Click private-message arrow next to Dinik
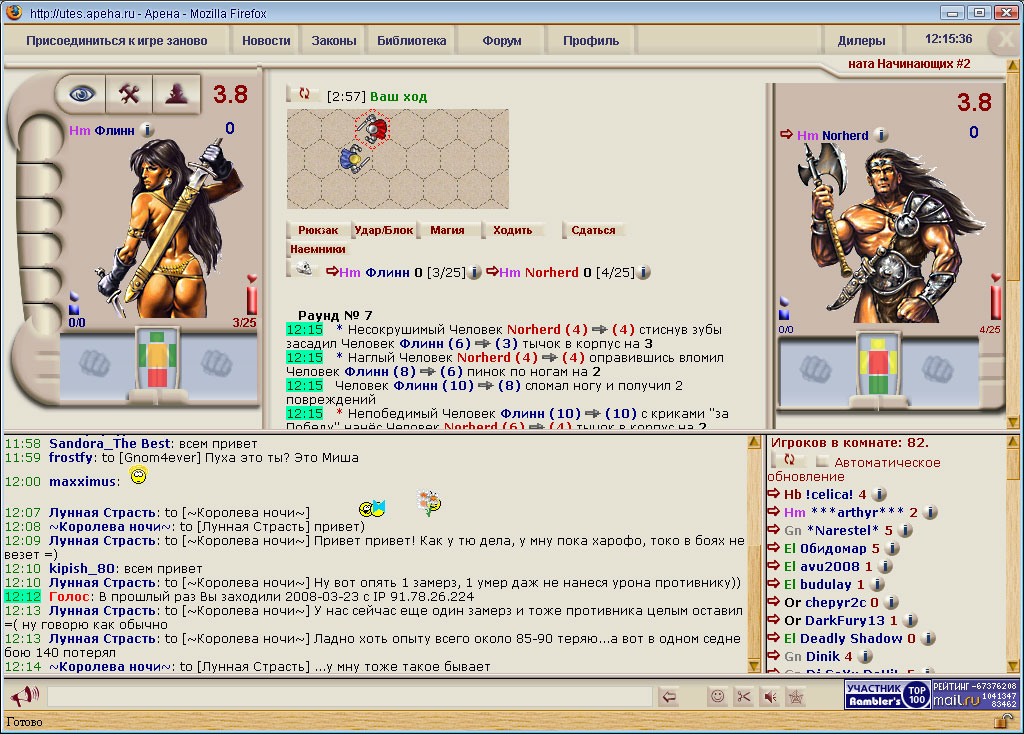 click(x=773, y=656)
